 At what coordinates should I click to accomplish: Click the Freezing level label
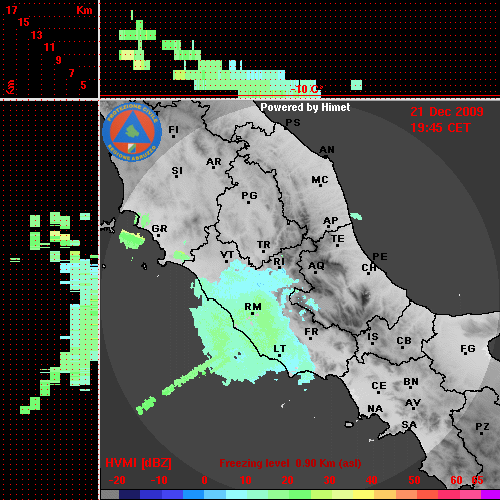point(254,463)
